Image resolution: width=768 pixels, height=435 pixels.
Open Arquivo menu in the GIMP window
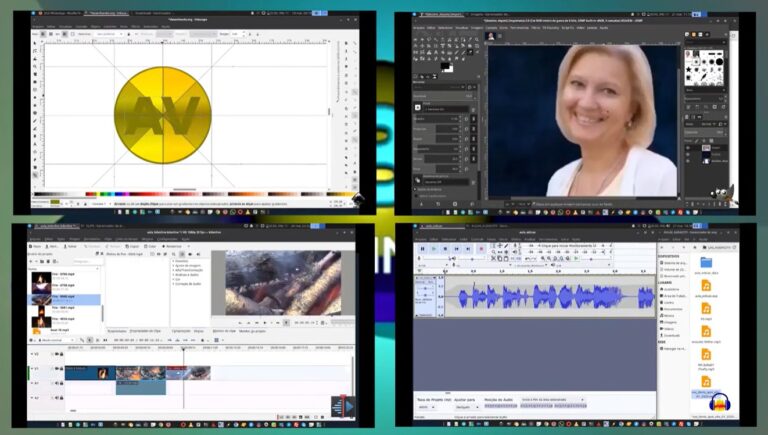click(419, 28)
